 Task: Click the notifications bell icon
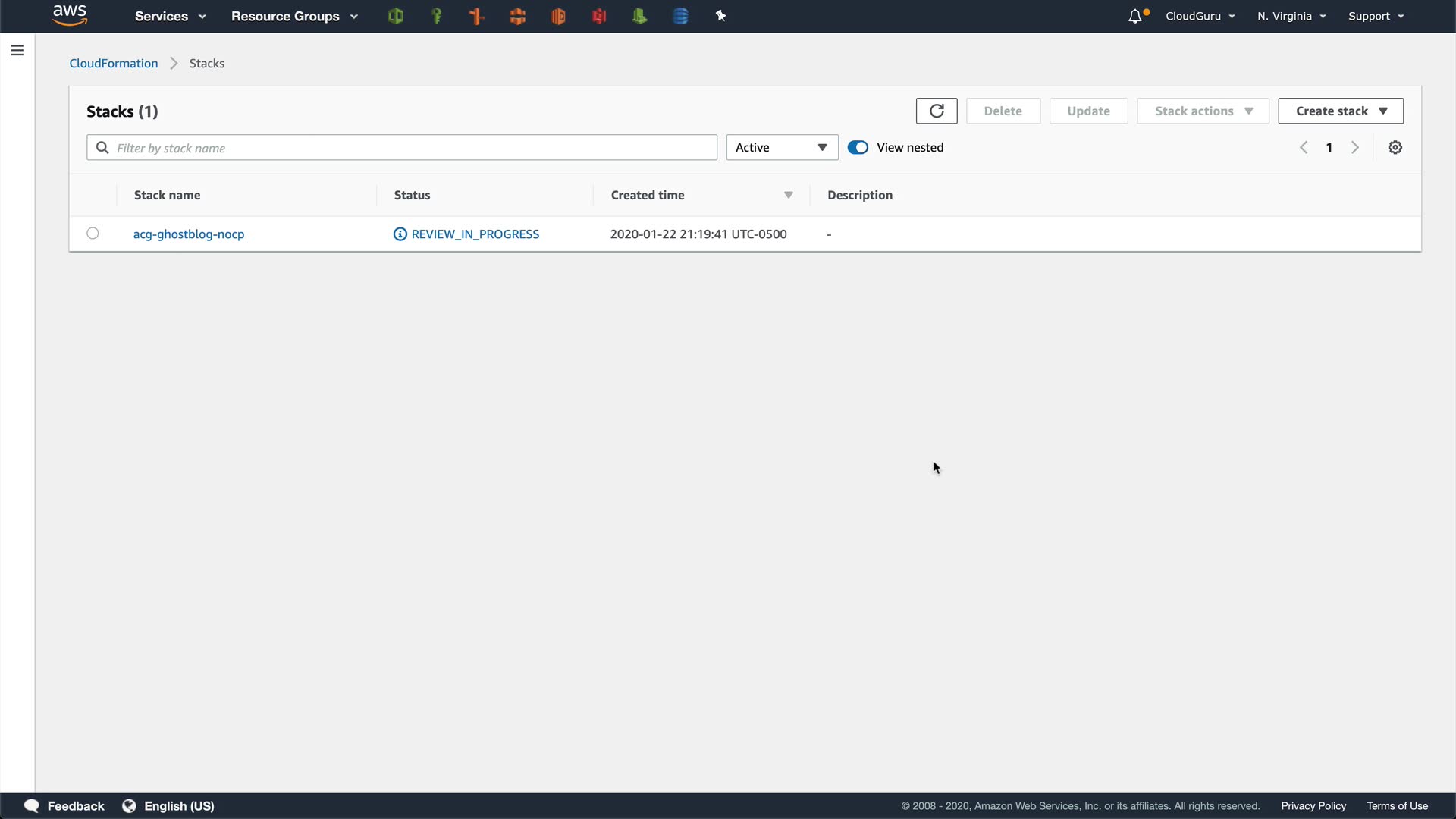1135,16
